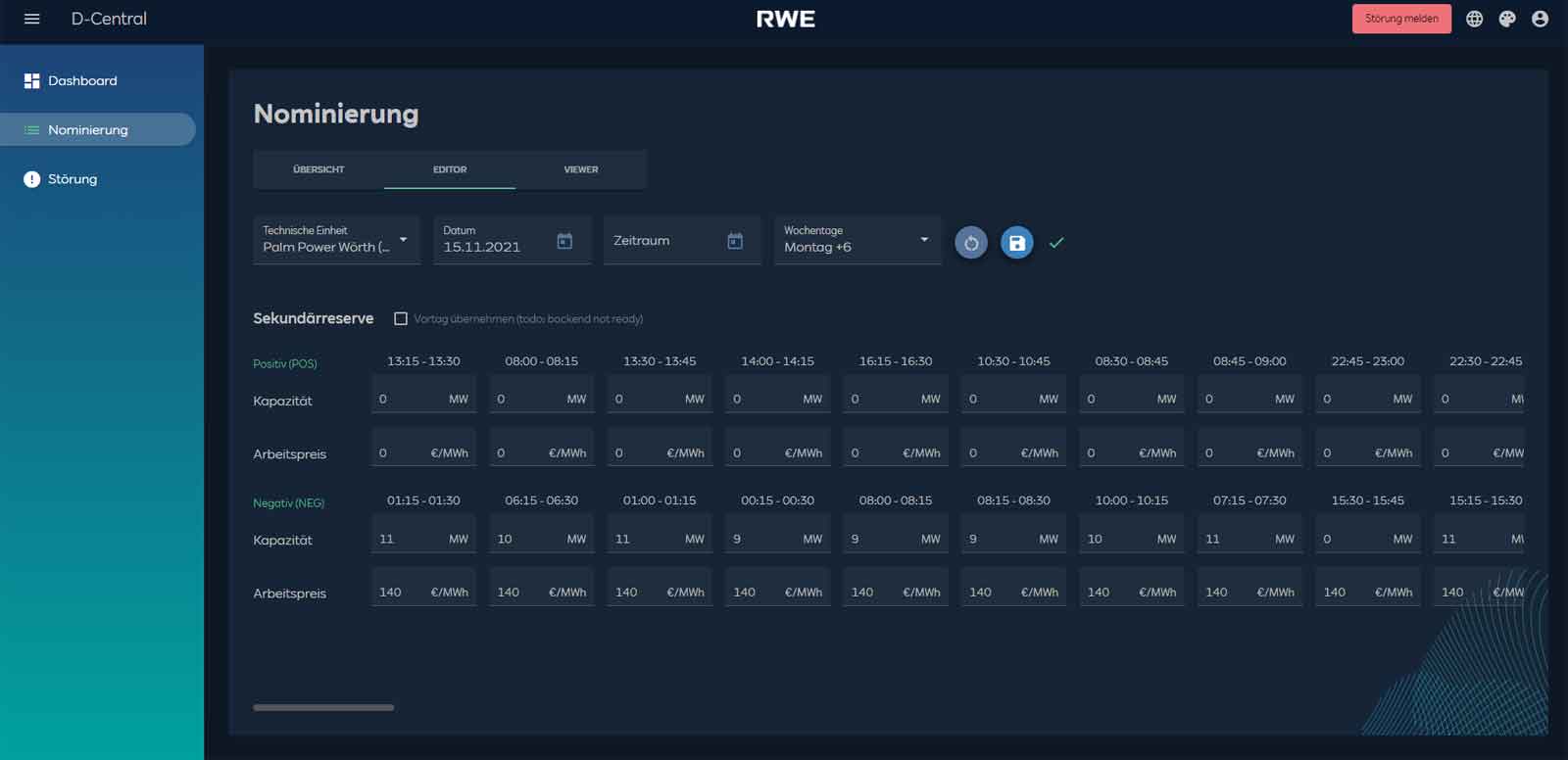The height and width of the screenshot is (760, 1568).
Task: Open the Datum calendar picker icon
Action: click(564, 241)
